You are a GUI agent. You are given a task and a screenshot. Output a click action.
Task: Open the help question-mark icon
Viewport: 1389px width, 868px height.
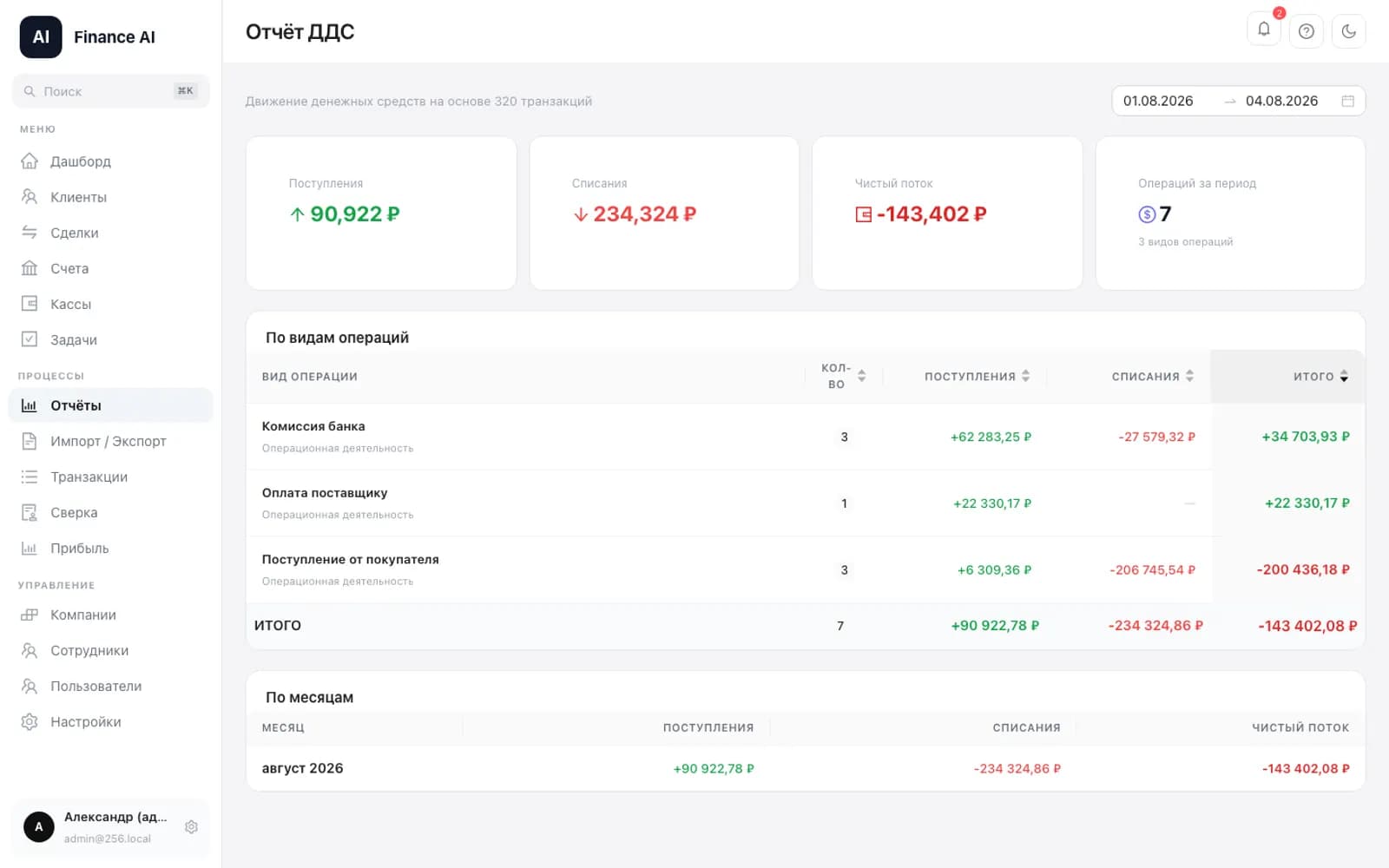(x=1307, y=31)
